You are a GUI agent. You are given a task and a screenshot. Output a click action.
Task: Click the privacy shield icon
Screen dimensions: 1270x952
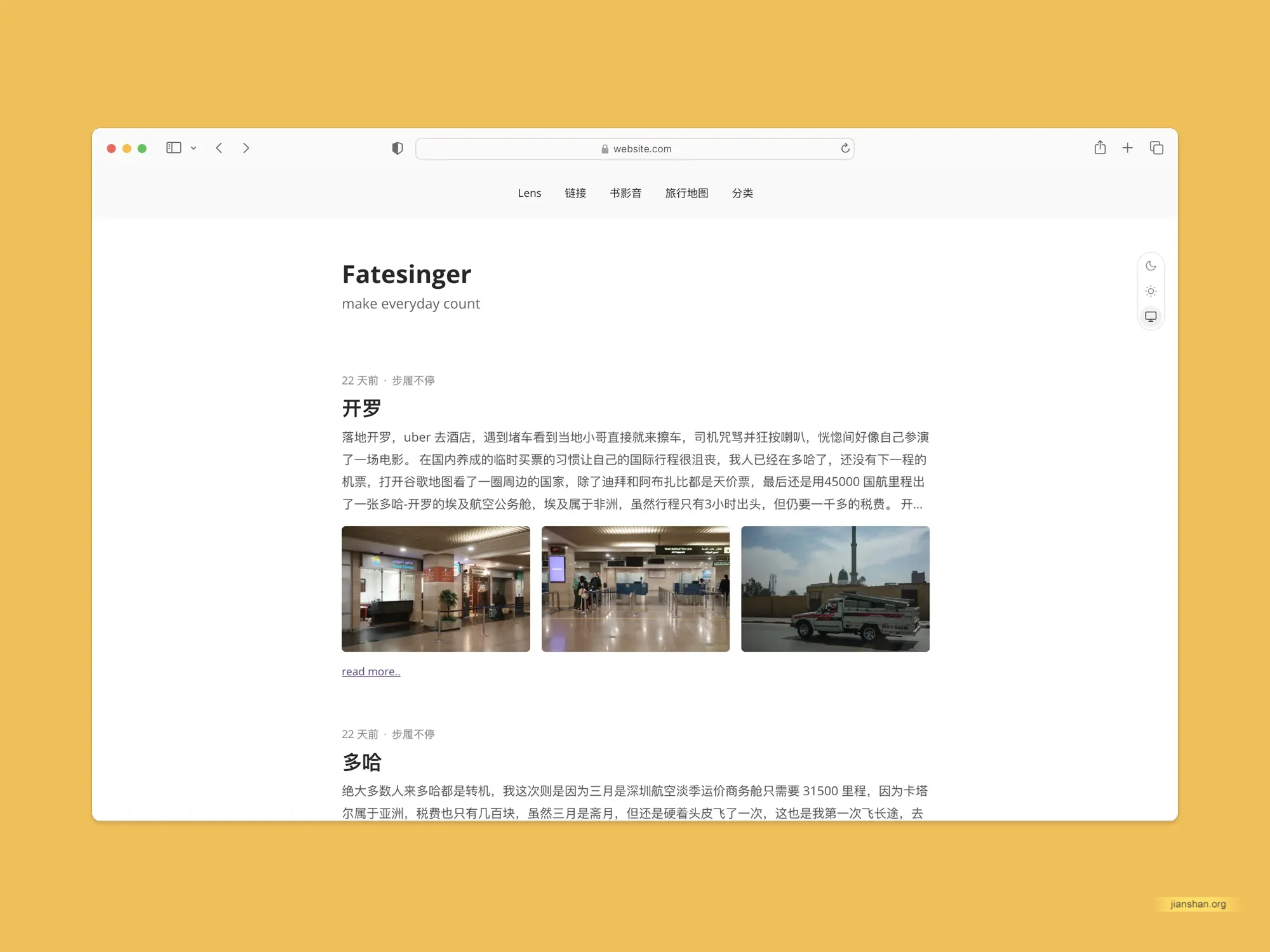398,149
